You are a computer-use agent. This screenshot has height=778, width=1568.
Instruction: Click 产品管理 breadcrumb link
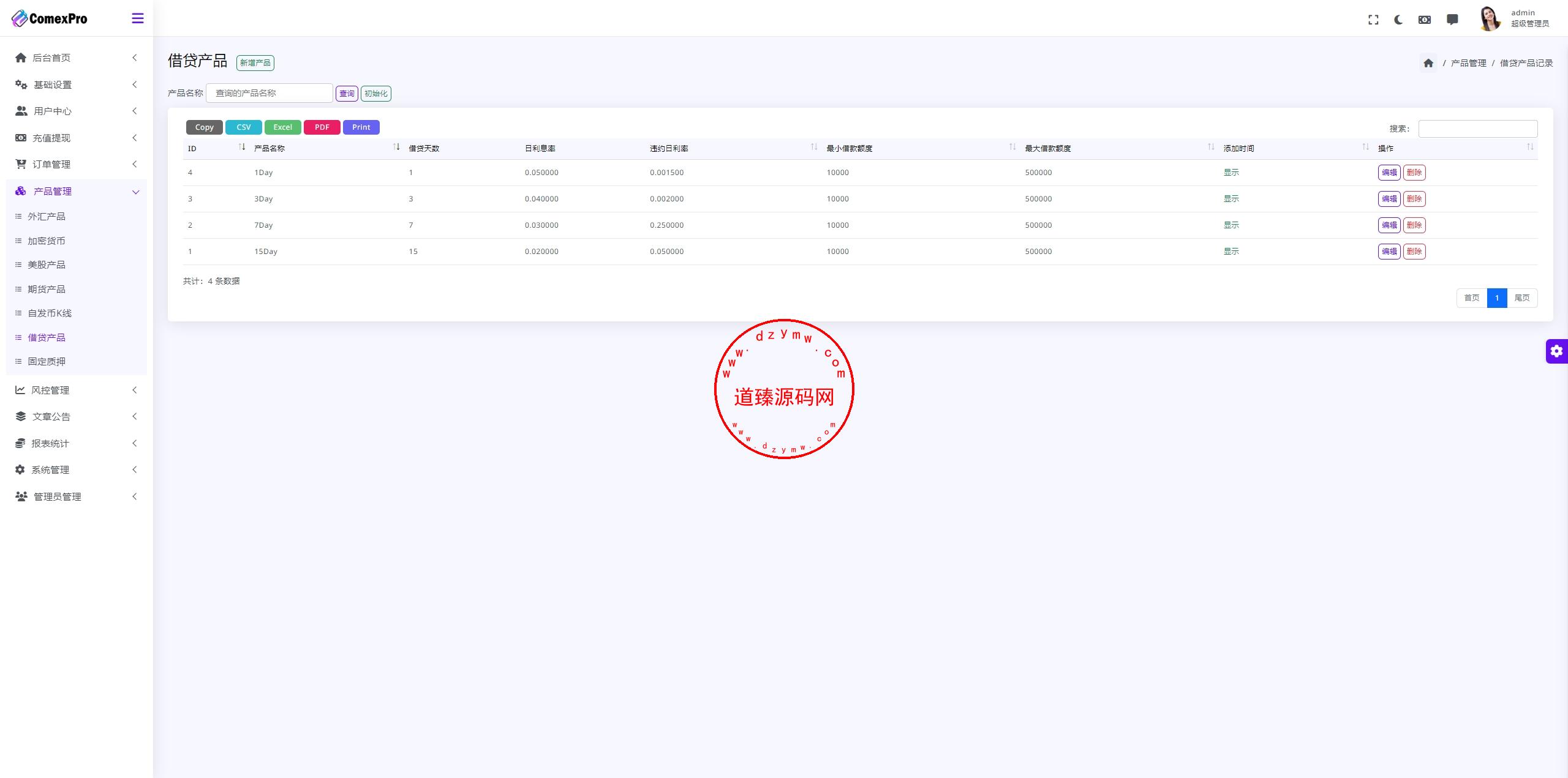coord(1468,63)
